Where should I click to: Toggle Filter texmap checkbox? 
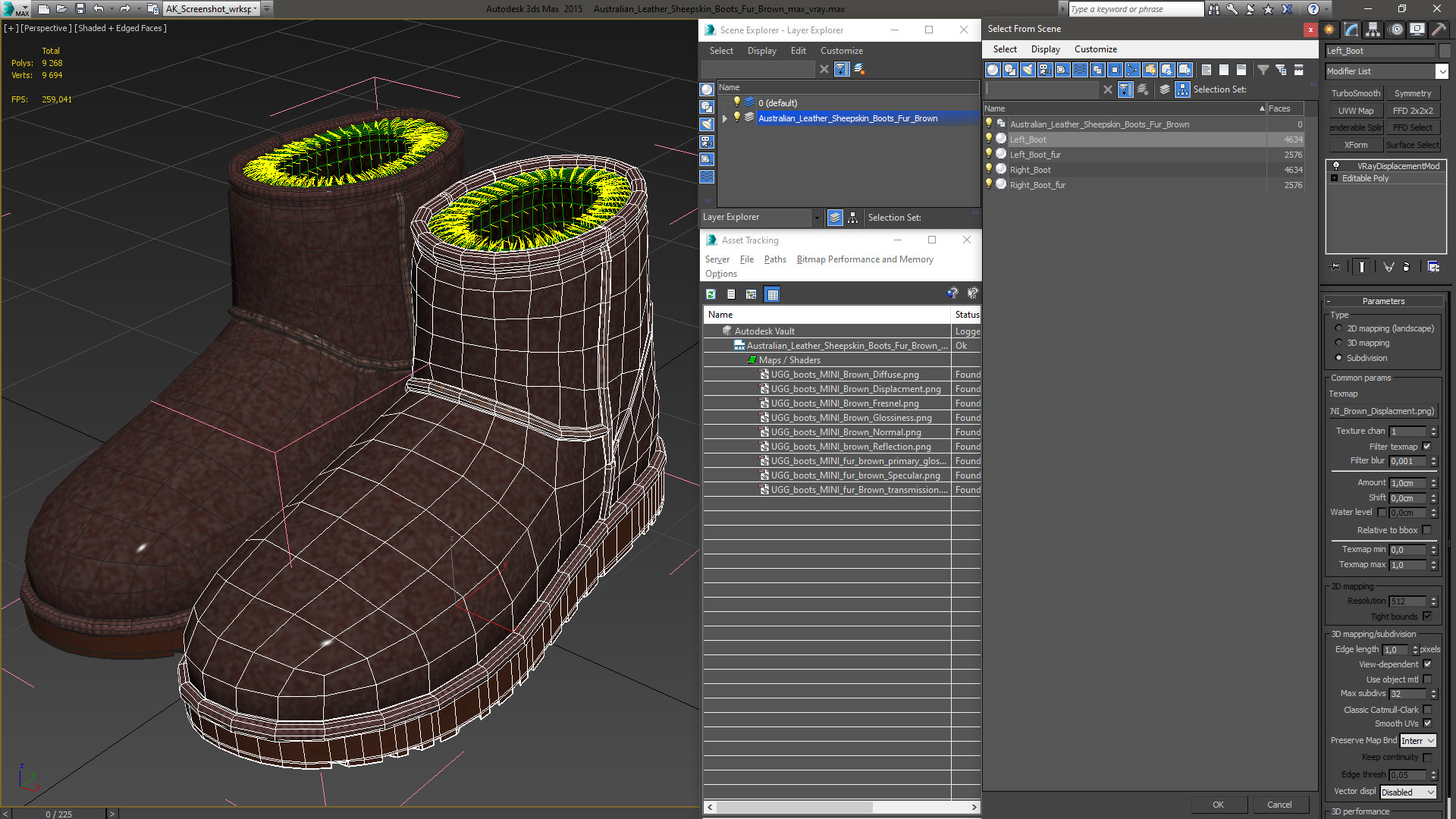point(1426,447)
